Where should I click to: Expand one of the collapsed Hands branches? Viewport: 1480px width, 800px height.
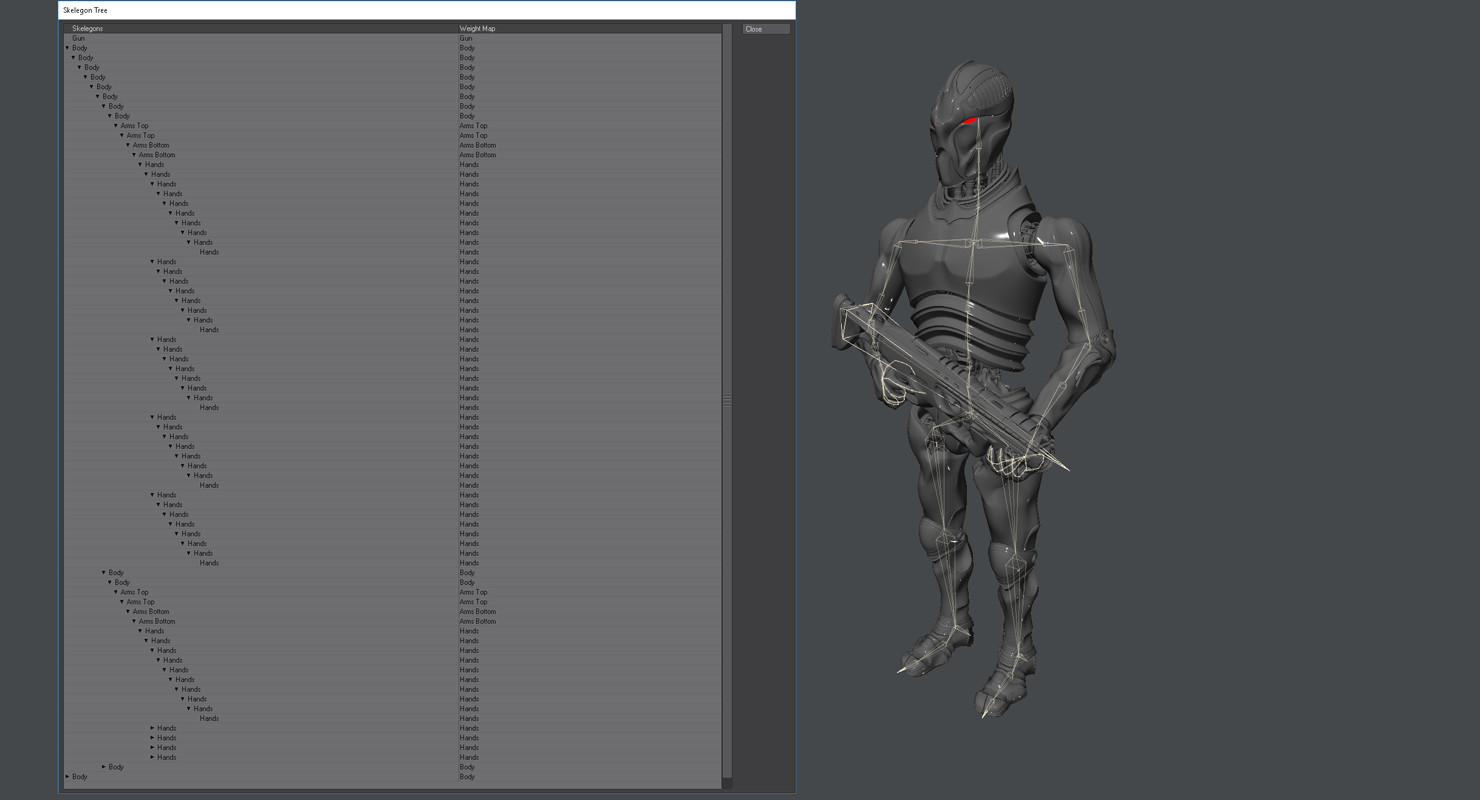[x=152, y=728]
